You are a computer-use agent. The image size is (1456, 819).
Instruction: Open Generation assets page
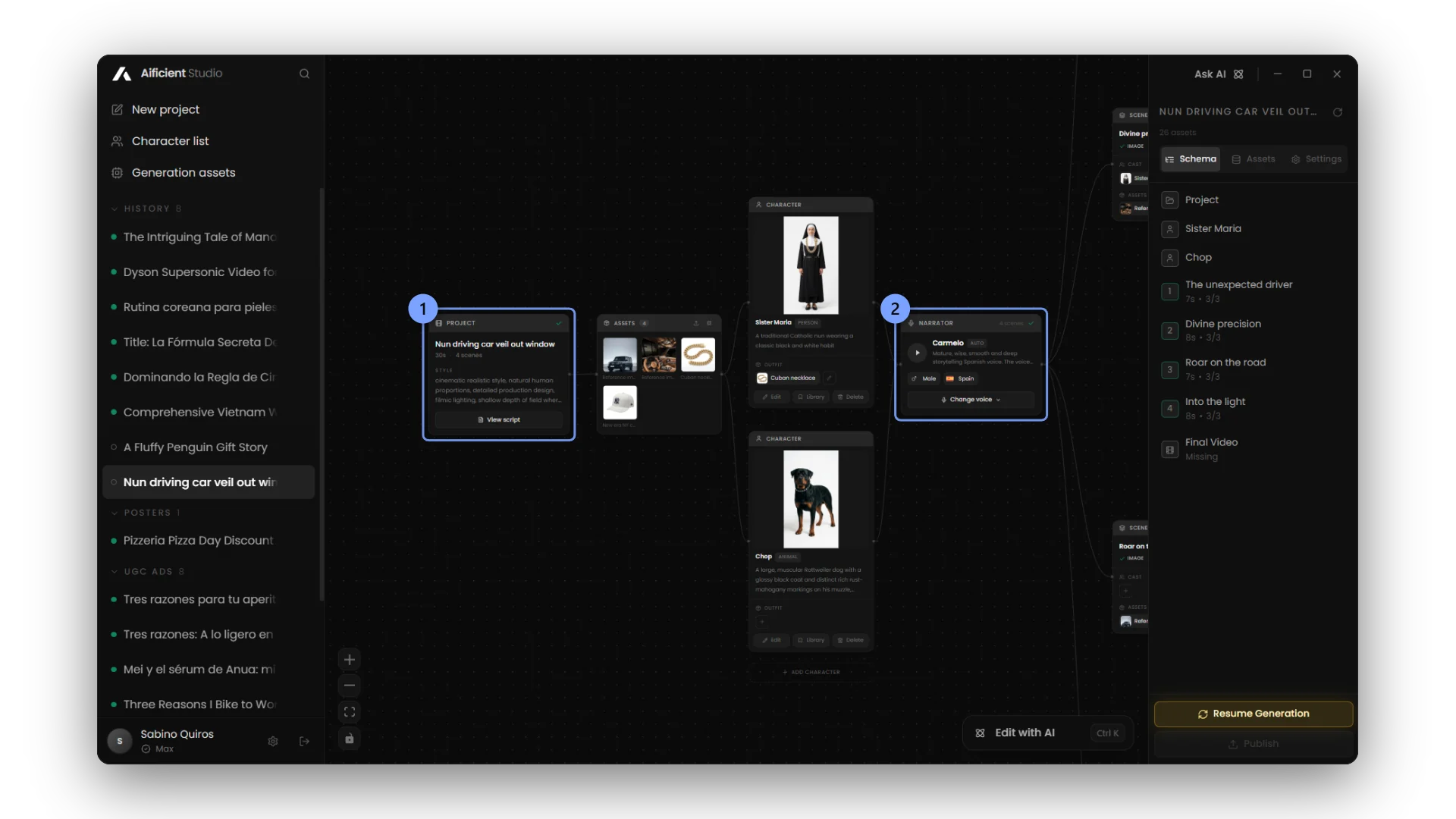click(184, 173)
